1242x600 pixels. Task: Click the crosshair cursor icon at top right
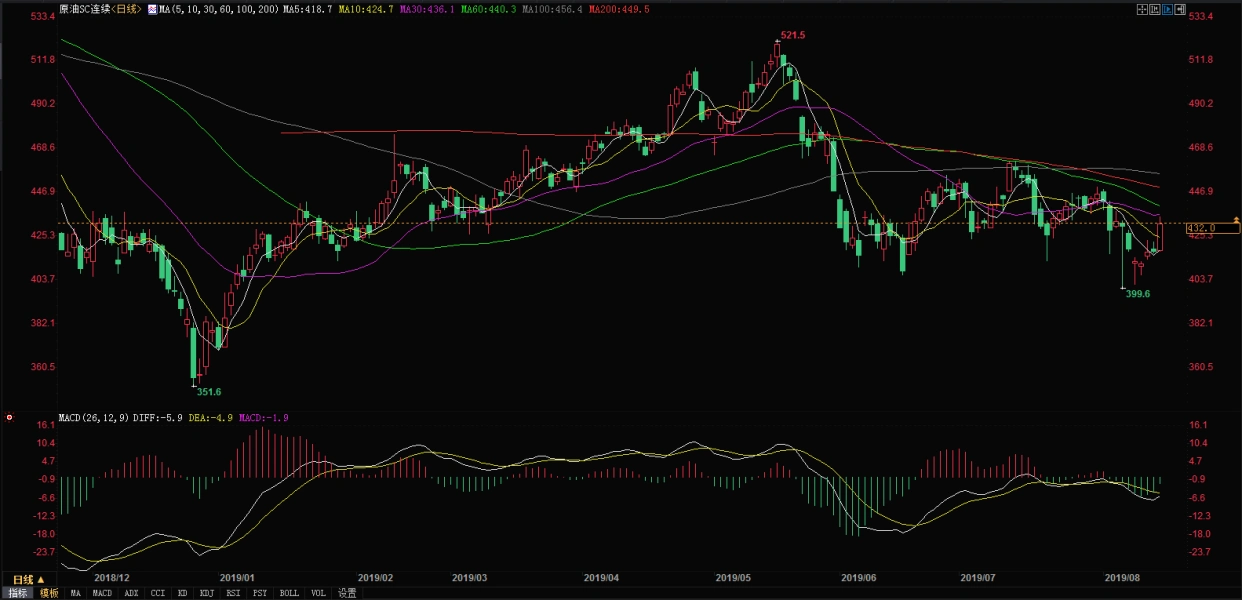(1143, 8)
